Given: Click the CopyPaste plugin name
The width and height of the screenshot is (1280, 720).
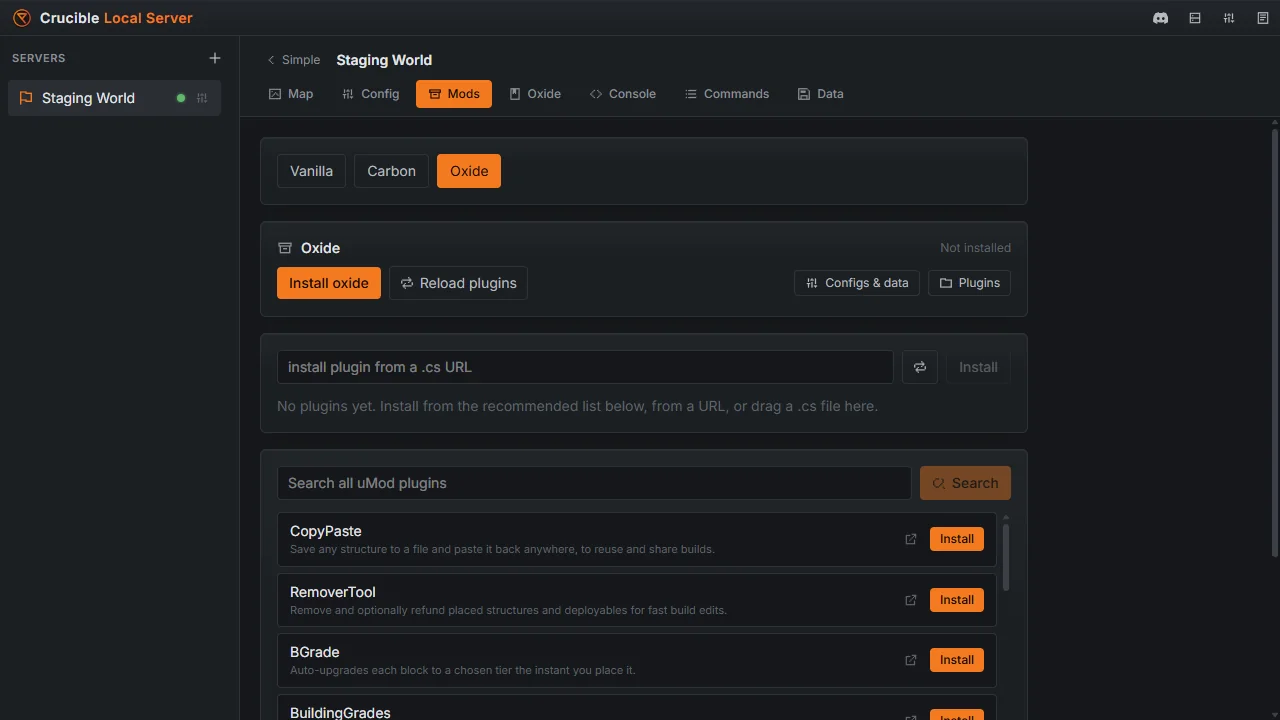Looking at the screenshot, I should 326,531.
